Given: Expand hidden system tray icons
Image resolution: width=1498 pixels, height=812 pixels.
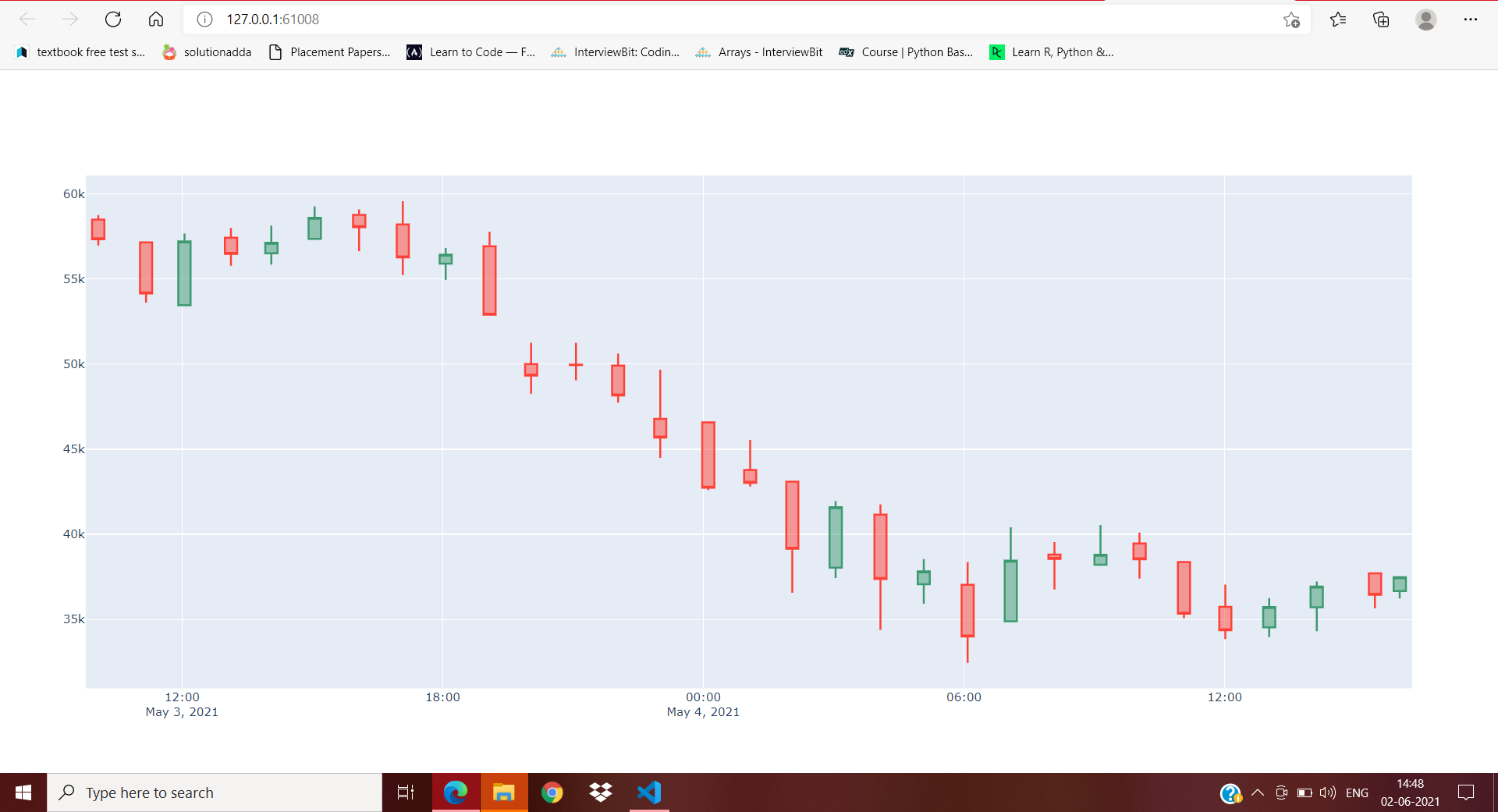Looking at the screenshot, I should point(1257,792).
